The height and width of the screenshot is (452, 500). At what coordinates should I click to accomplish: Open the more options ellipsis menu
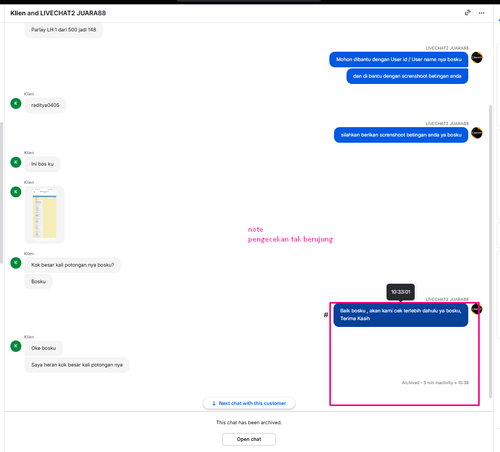(x=481, y=13)
